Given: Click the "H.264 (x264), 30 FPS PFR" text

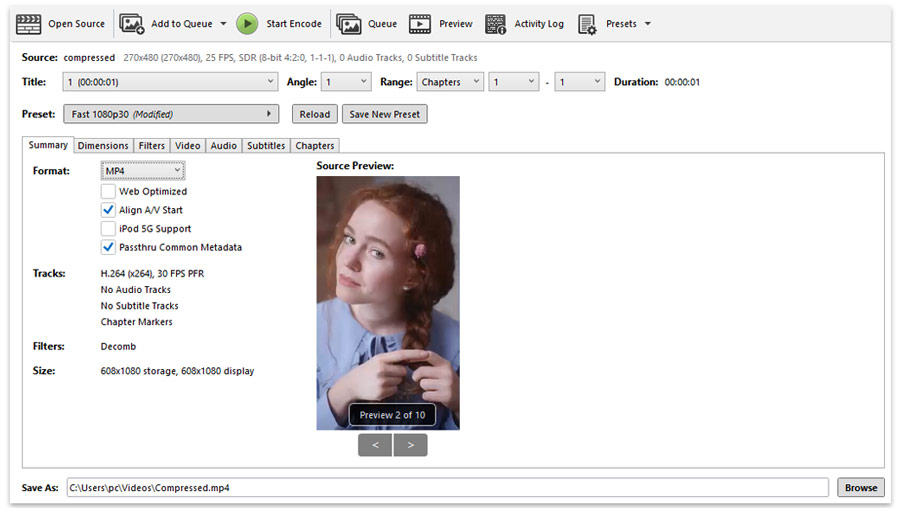Looking at the screenshot, I should point(152,273).
